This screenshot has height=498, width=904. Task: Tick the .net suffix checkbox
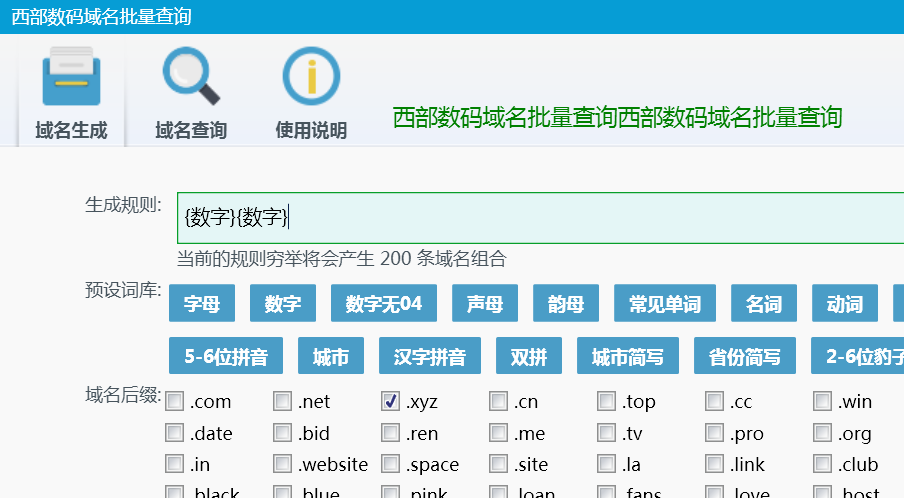(x=283, y=402)
